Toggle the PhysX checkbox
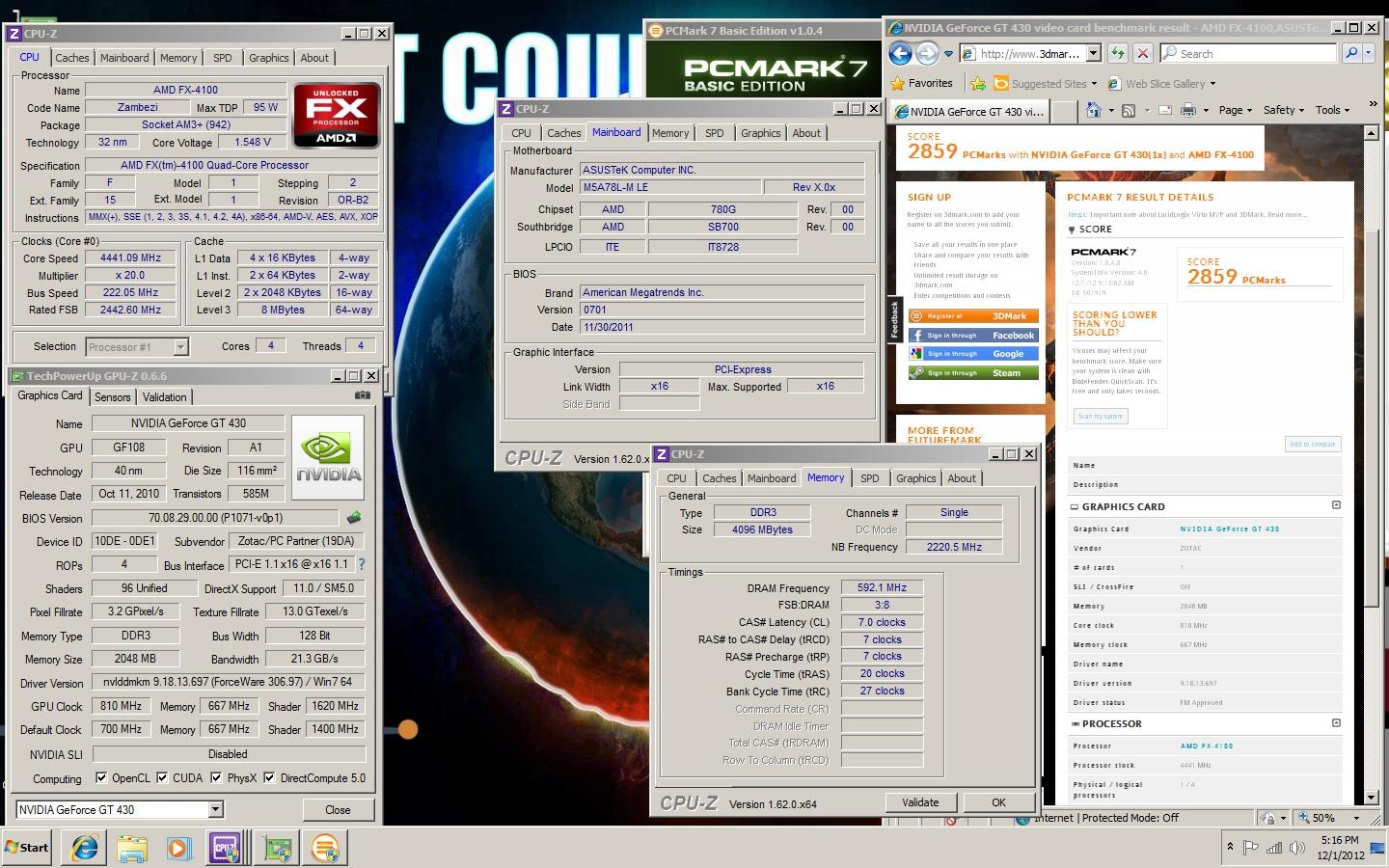The image size is (1389, 868). (x=216, y=777)
